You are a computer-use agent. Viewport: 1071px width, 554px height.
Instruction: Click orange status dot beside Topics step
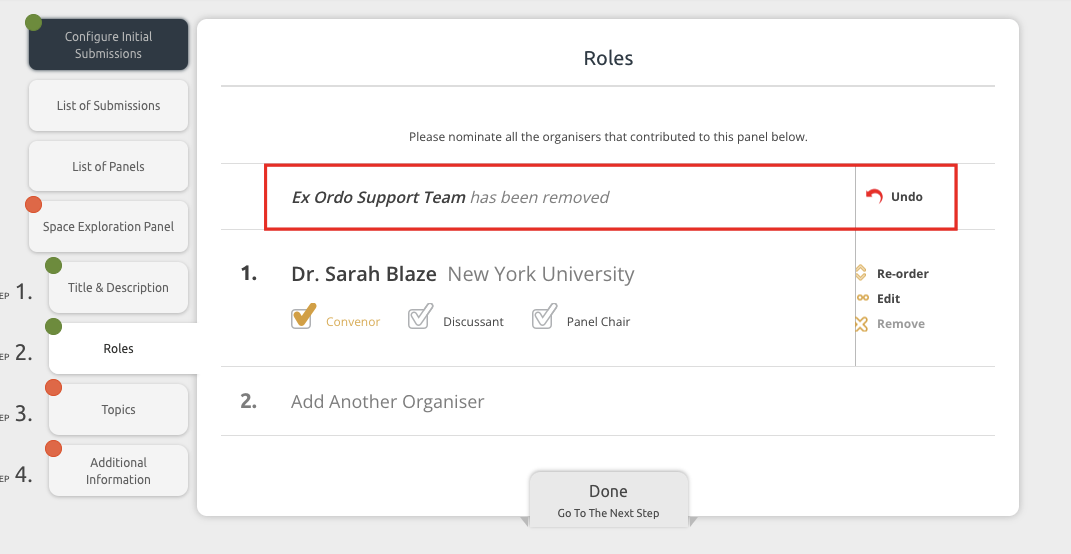(x=54, y=388)
